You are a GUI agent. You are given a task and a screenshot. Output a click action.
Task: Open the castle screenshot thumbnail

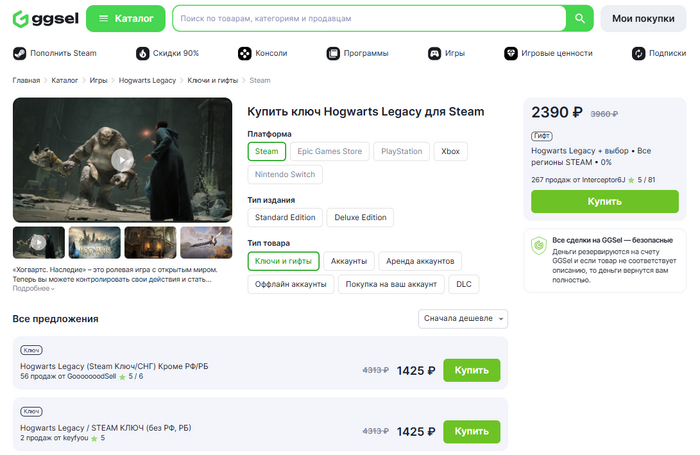95,242
